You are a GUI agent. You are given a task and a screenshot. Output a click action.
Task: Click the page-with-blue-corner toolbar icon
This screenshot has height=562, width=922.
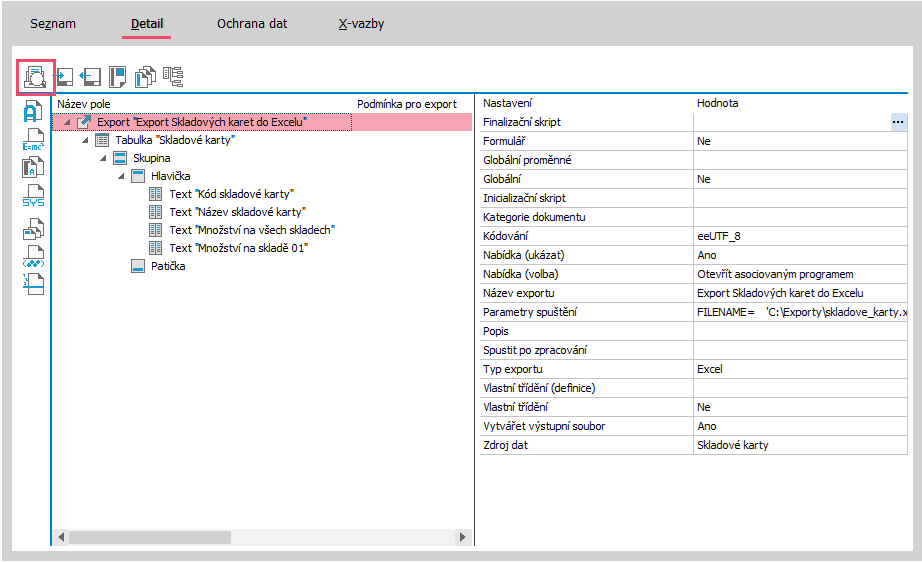[x=118, y=77]
